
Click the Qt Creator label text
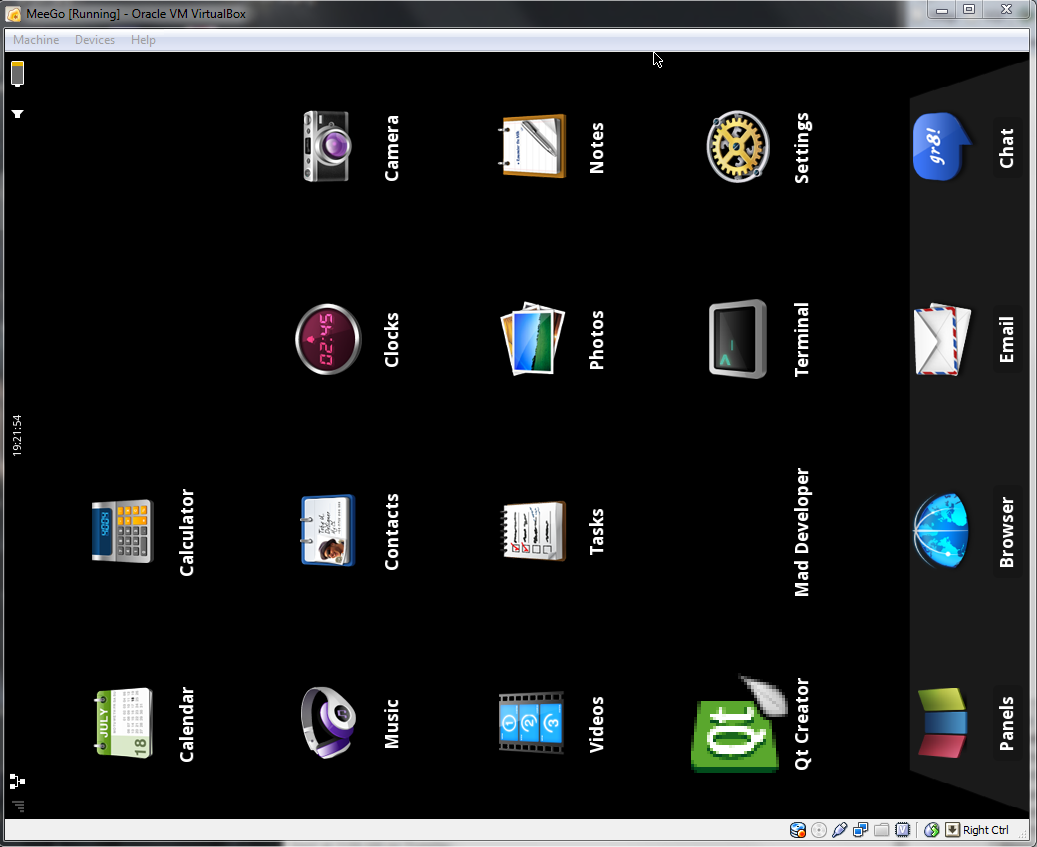[x=802, y=724]
